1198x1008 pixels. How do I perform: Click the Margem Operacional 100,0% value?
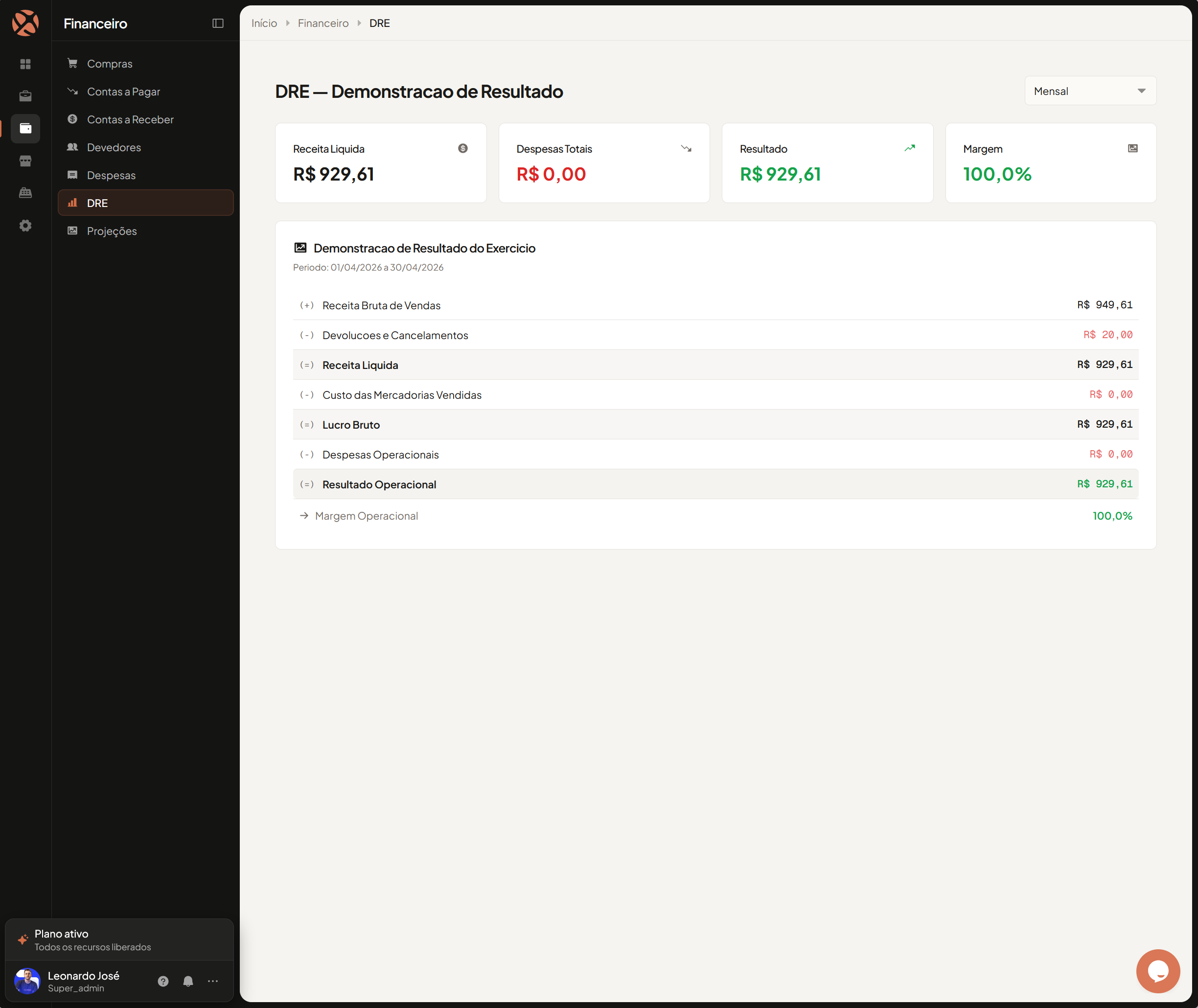tap(1112, 515)
